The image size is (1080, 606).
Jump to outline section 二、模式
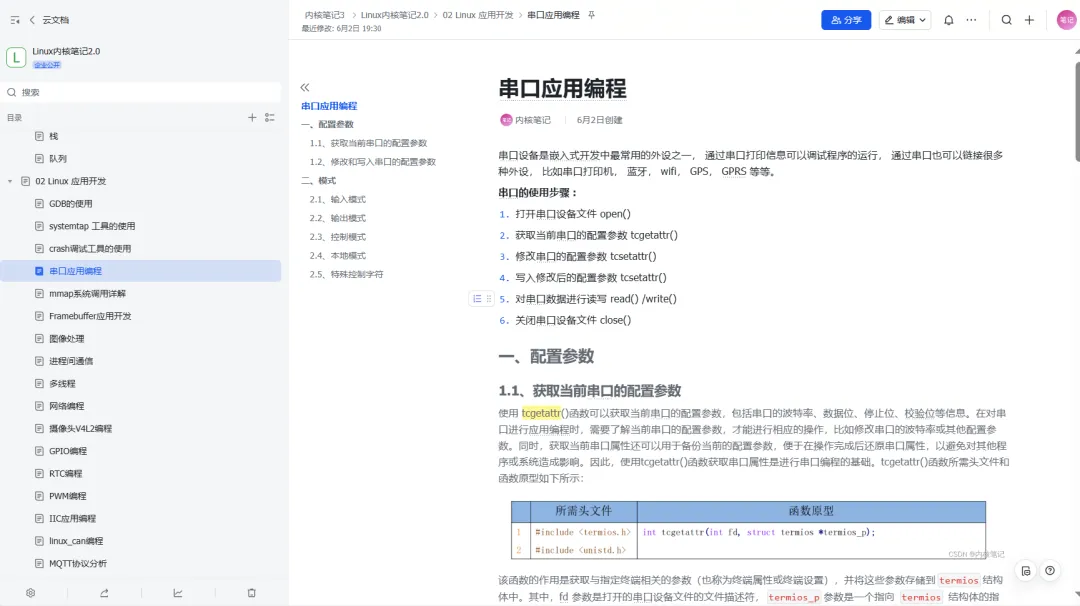coord(319,181)
